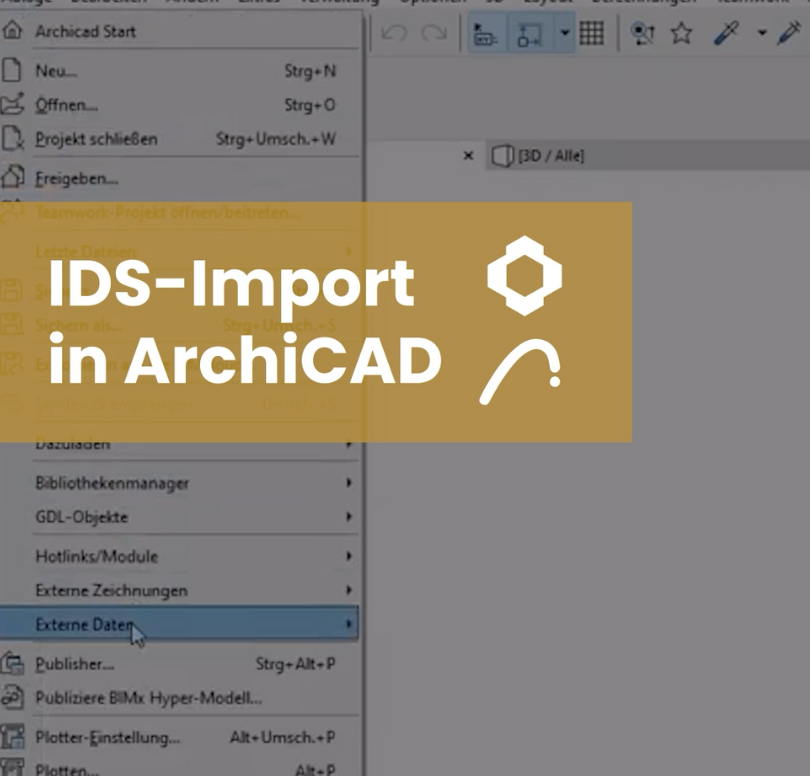Choose Publiziere BIMx Hyper-Modell...
Viewport: 810px width, 776px height.
pos(179,698)
